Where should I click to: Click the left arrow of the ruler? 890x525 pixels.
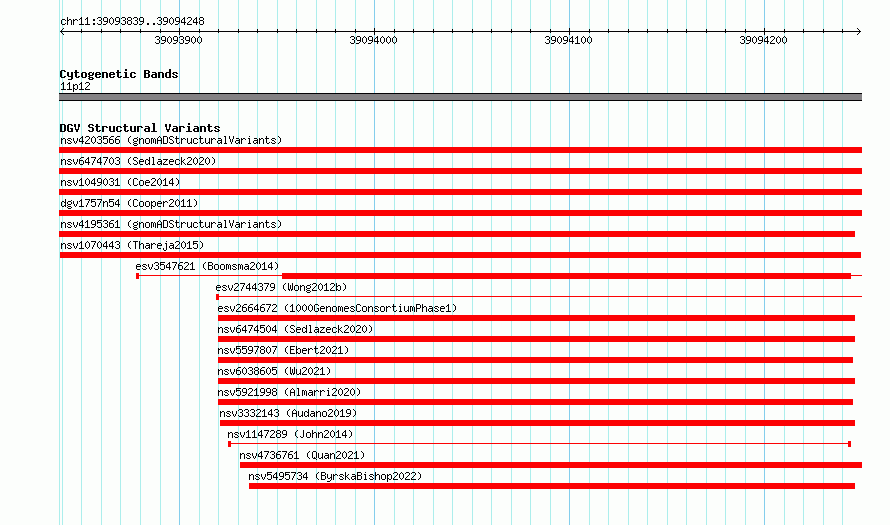(x=62, y=31)
